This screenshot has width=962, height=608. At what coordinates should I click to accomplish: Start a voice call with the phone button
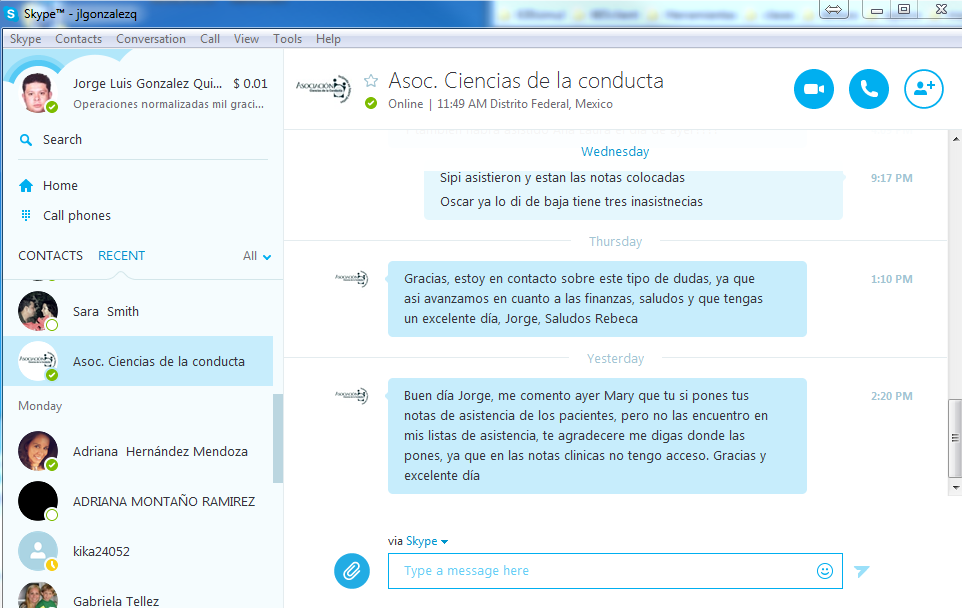click(869, 89)
